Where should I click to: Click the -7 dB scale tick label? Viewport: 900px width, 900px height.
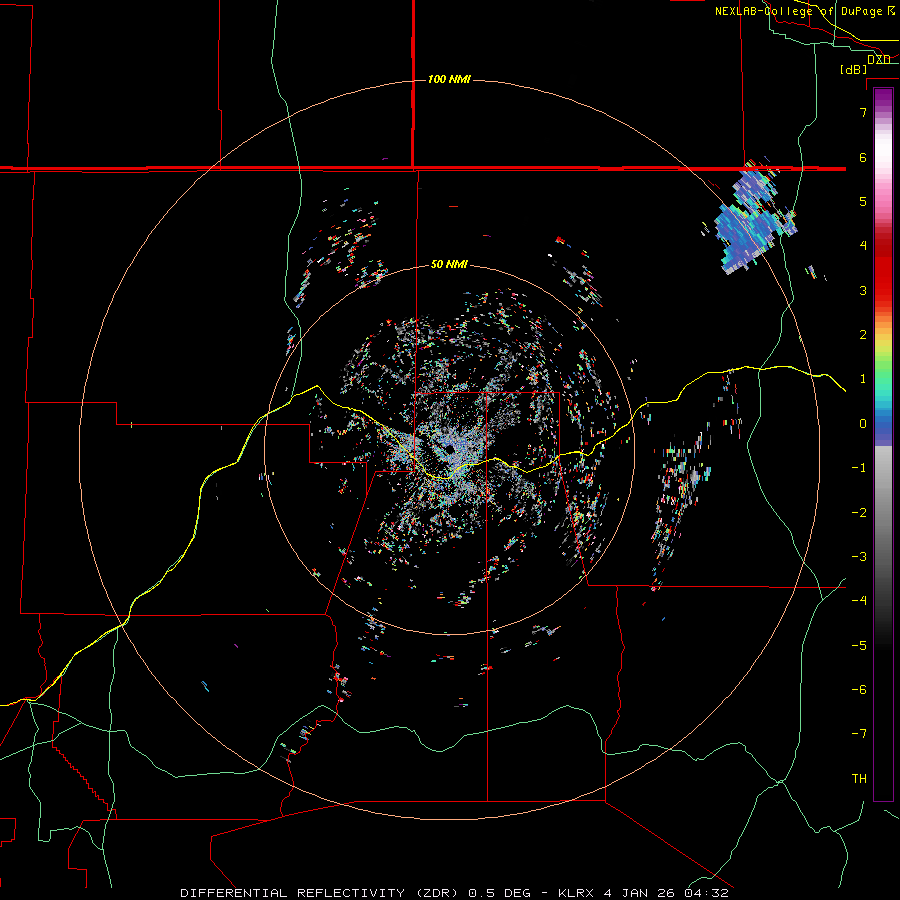859,734
